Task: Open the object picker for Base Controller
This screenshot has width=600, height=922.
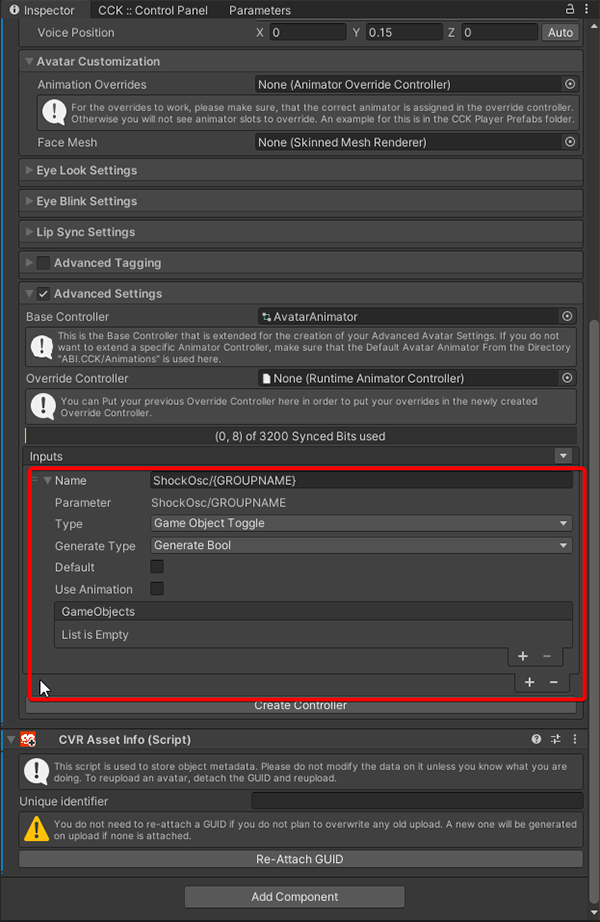Action: pyautogui.click(x=567, y=316)
